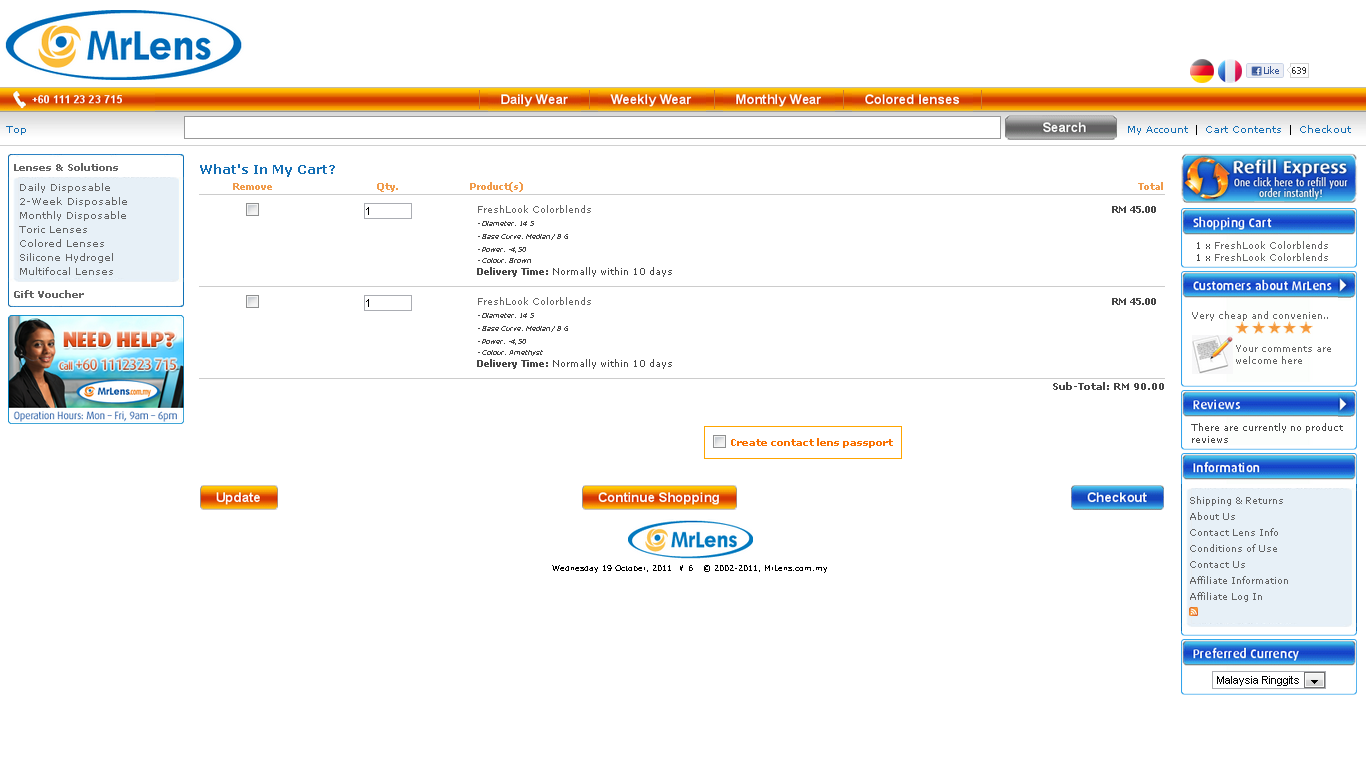Click the Facebook Like button
Image resolution: width=1366 pixels, height=768 pixels.
pyautogui.click(x=1265, y=71)
